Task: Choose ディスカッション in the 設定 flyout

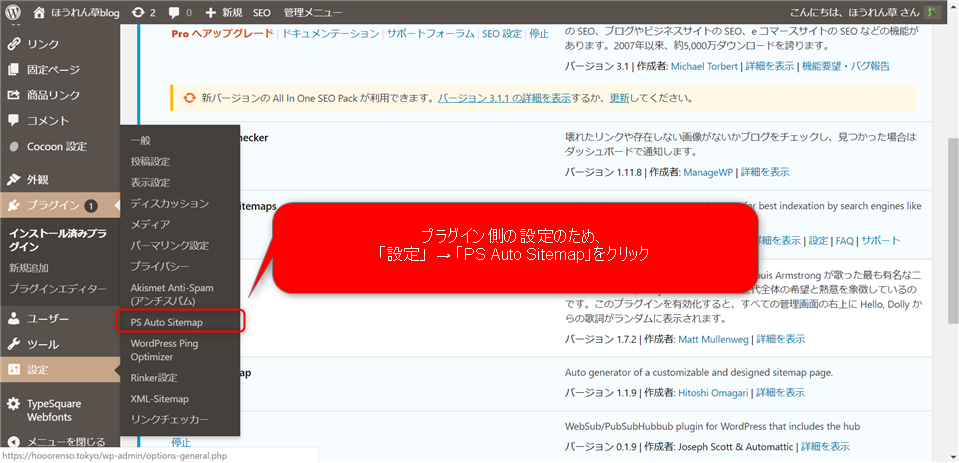Action: [169, 203]
